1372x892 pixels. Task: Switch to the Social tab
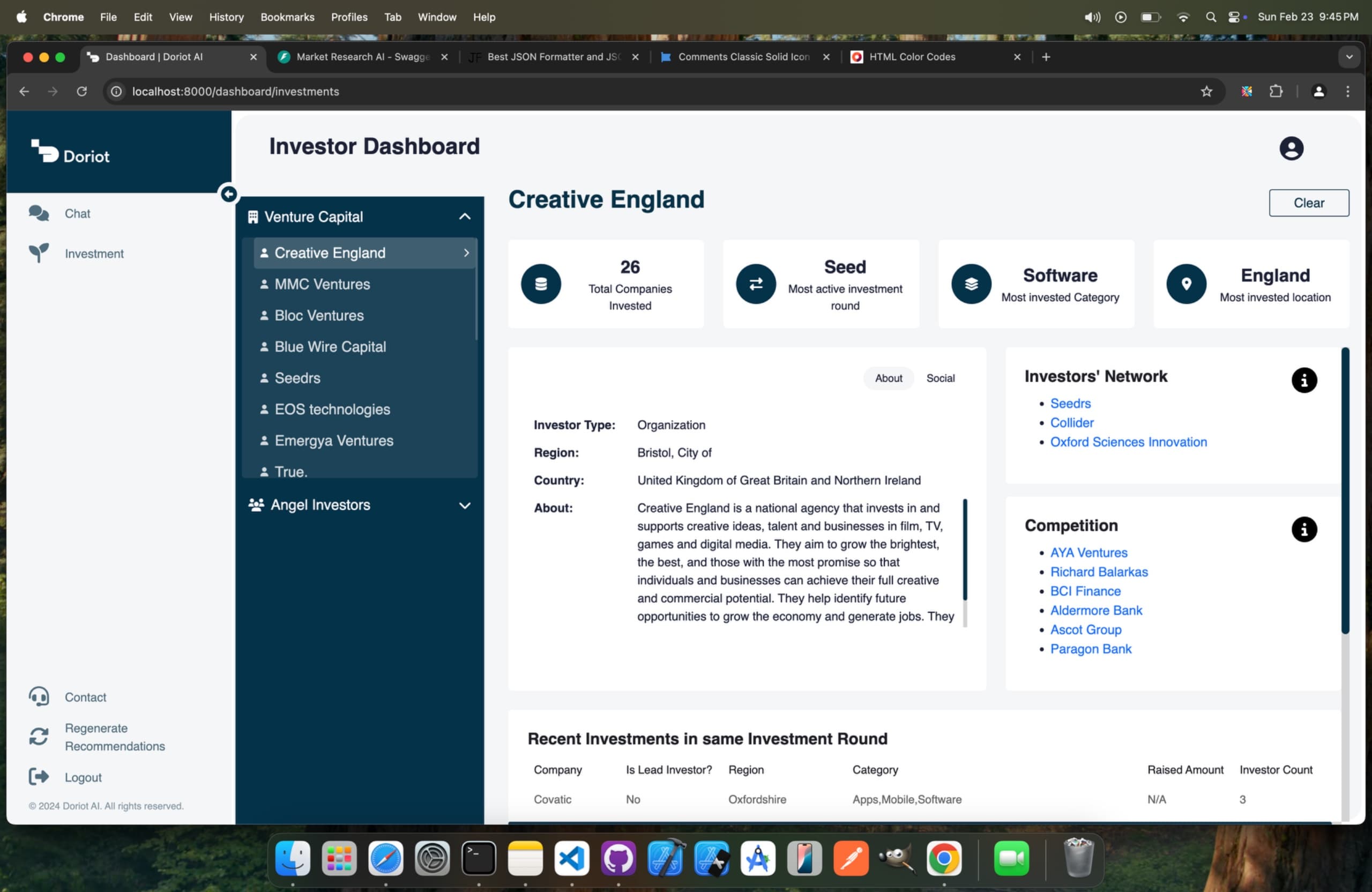[x=940, y=378]
